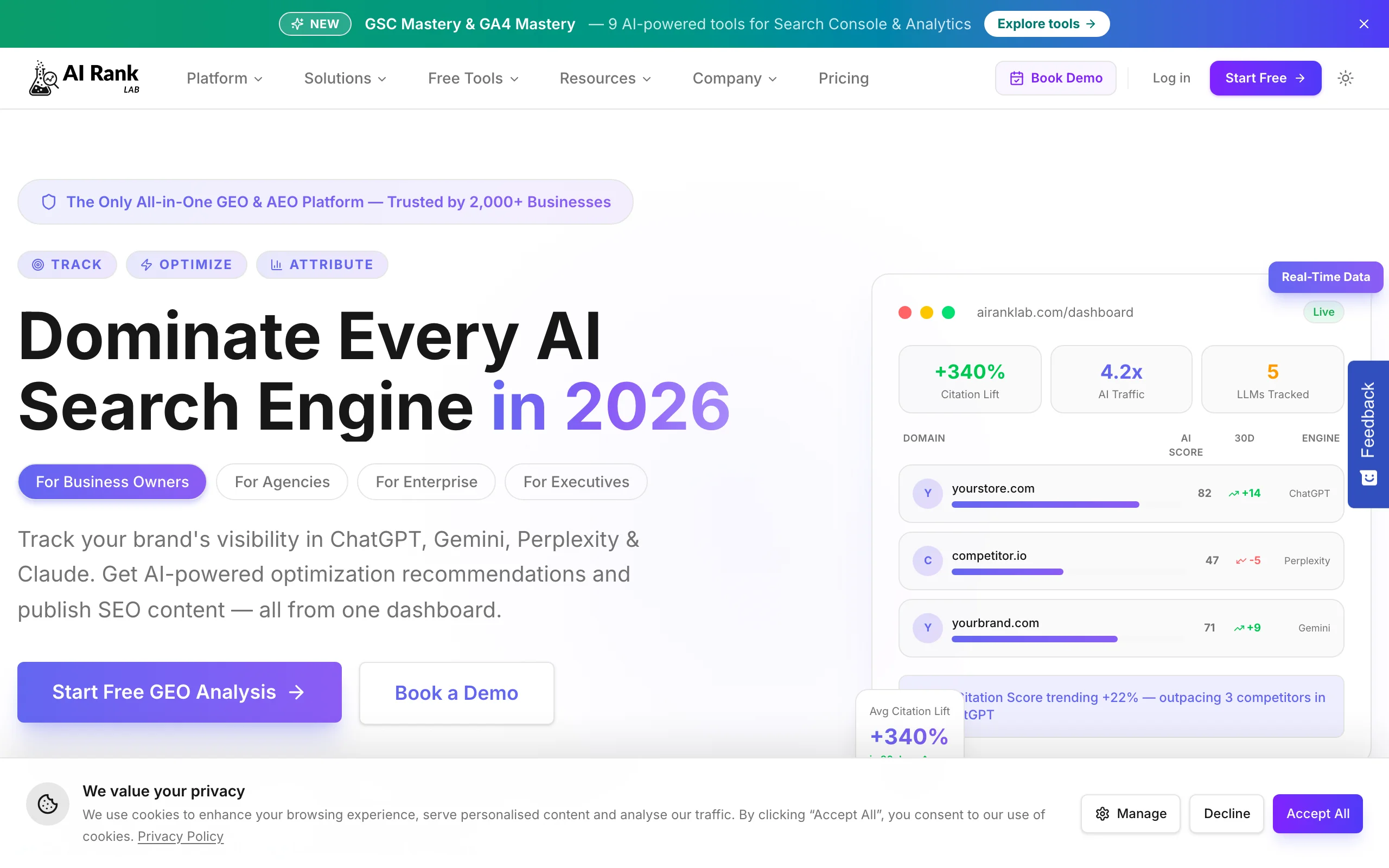Click the C avatar for competitor.io
The image size is (1389, 868).
click(927, 560)
